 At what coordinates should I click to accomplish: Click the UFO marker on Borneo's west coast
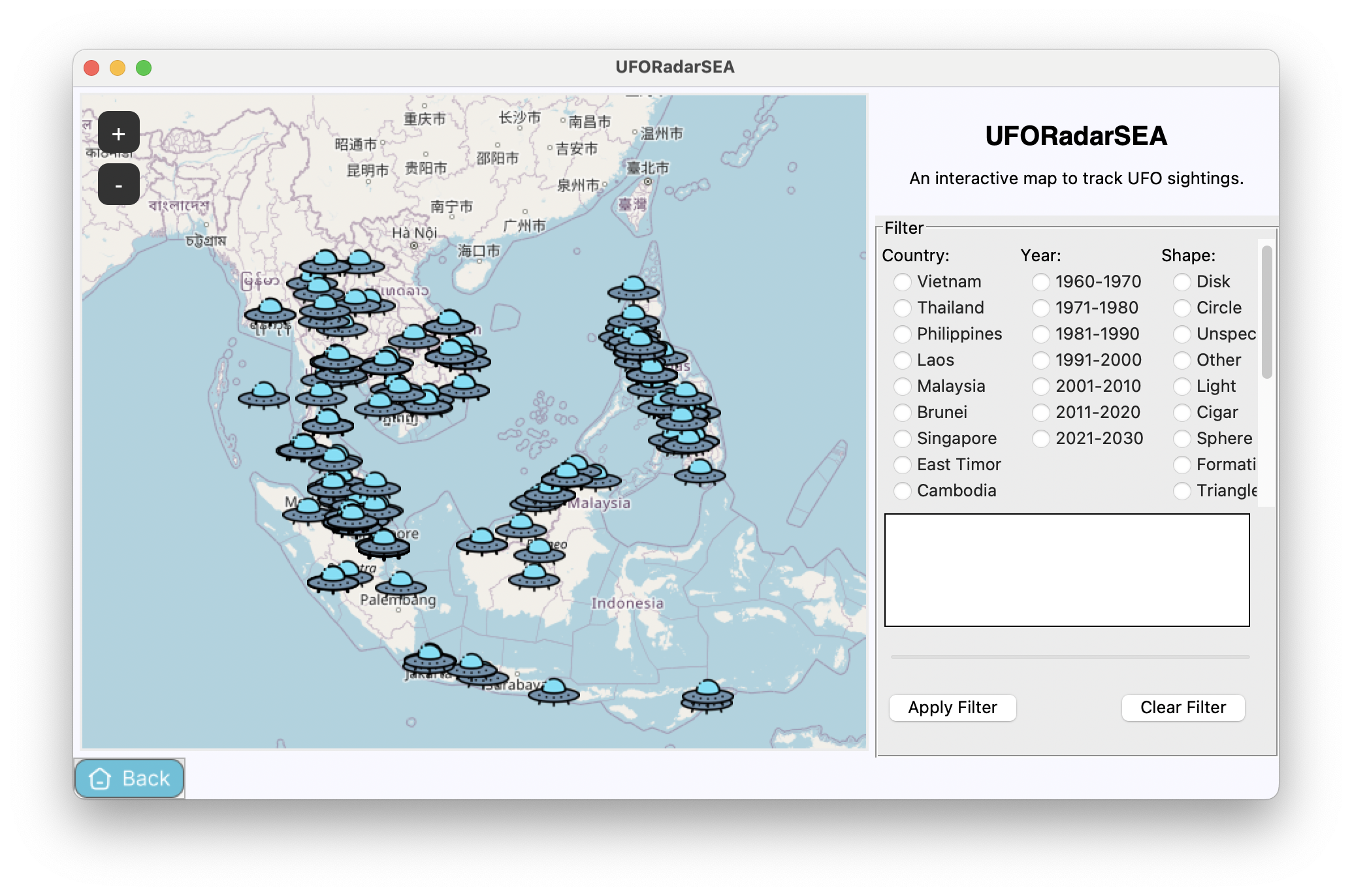[x=481, y=541]
